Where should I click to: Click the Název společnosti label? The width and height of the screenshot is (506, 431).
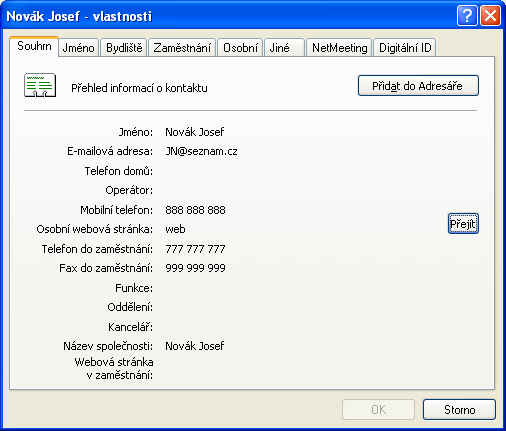coord(108,346)
